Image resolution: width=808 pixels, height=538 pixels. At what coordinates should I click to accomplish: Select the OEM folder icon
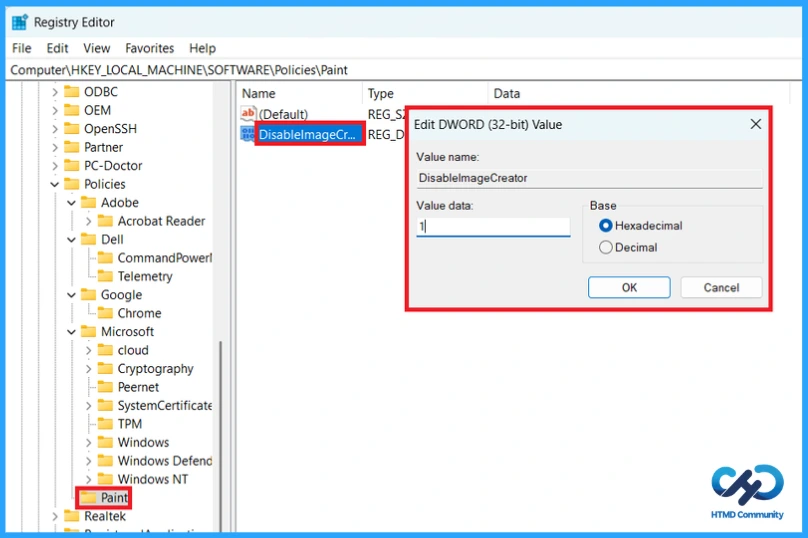[x=72, y=110]
